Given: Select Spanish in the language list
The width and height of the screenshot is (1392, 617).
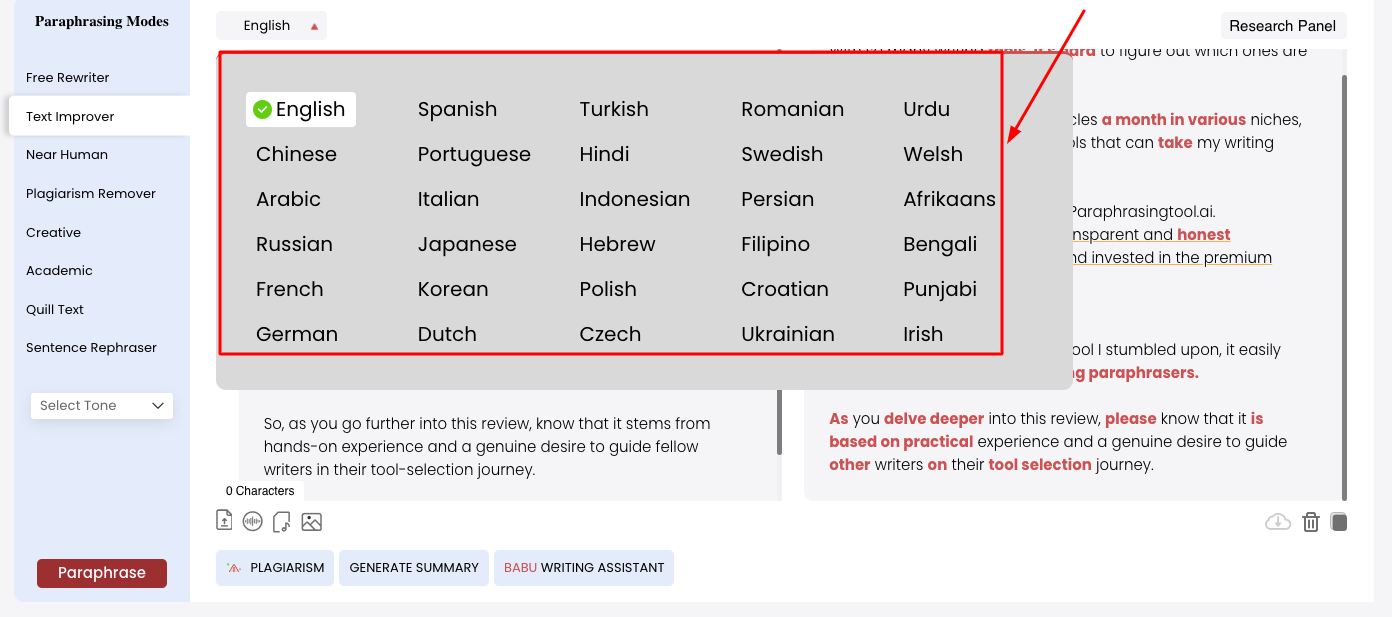Looking at the screenshot, I should 457,109.
